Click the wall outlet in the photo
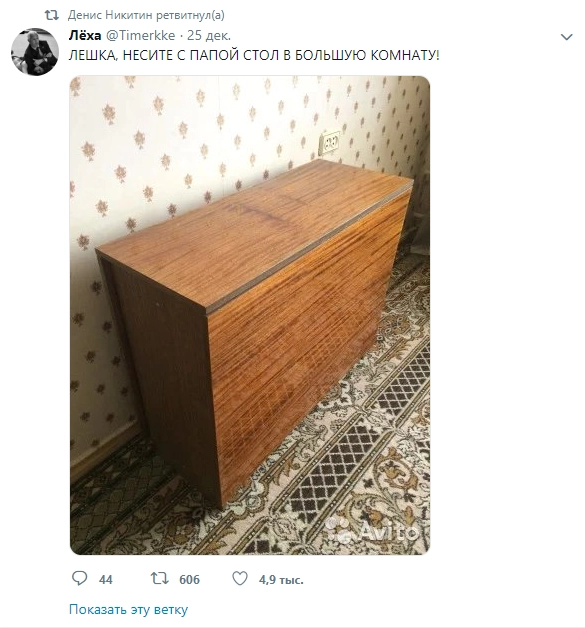This screenshot has height=628, width=585. pos(329,144)
